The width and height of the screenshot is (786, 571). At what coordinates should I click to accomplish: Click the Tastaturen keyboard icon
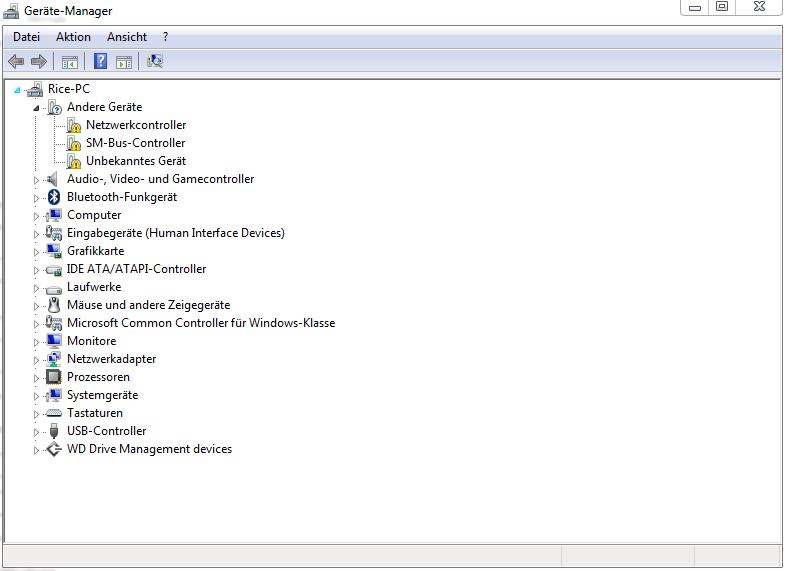click(54, 413)
